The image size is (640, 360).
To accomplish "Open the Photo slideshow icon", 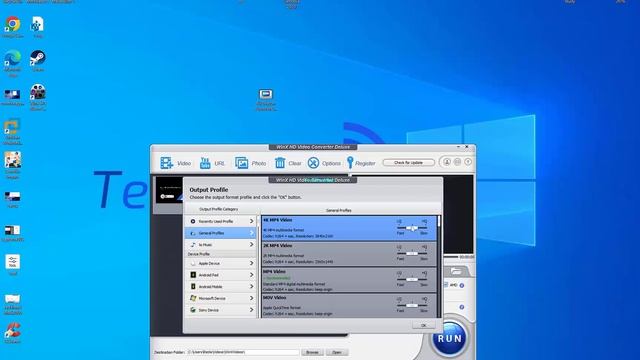I will coord(241,163).
